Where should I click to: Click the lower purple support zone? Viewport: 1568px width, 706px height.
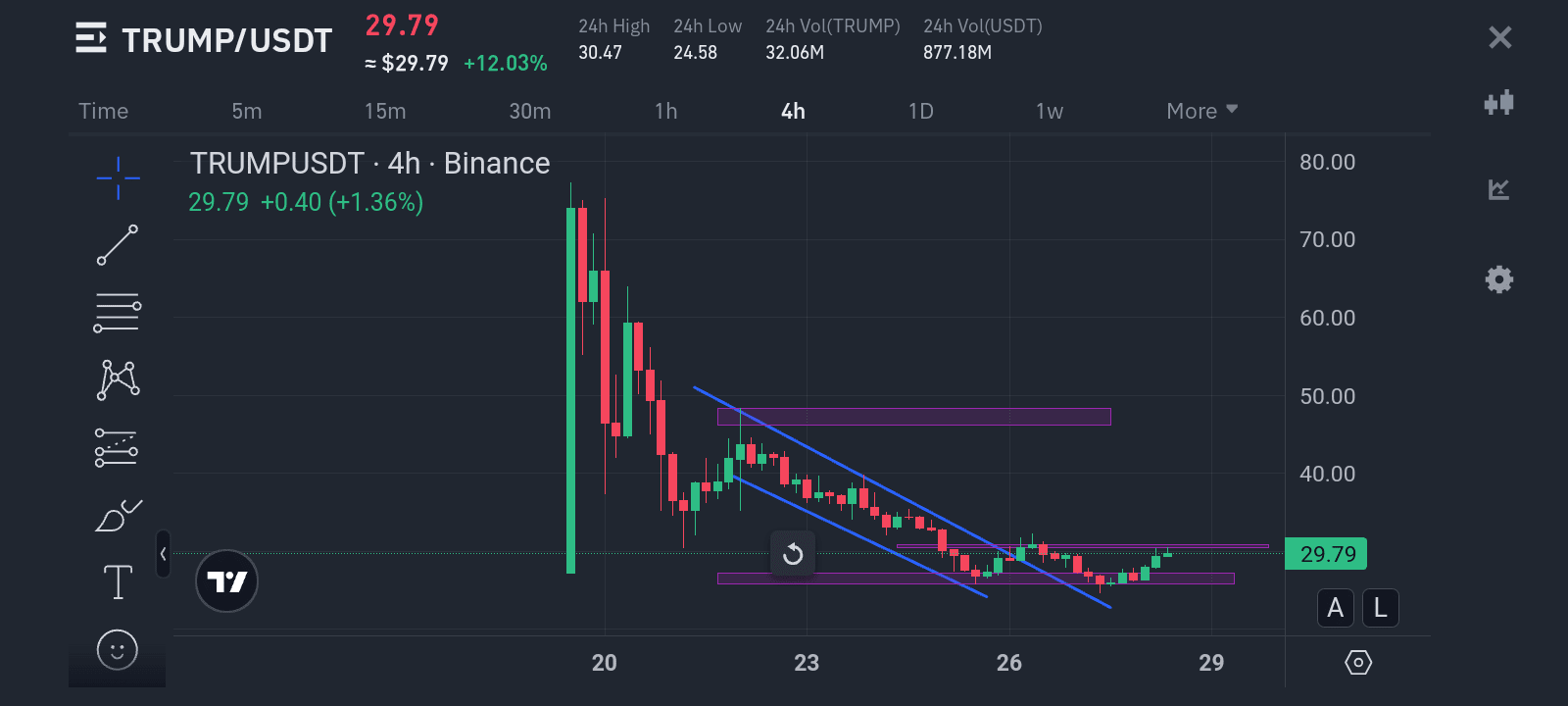[x=975, y=579]
